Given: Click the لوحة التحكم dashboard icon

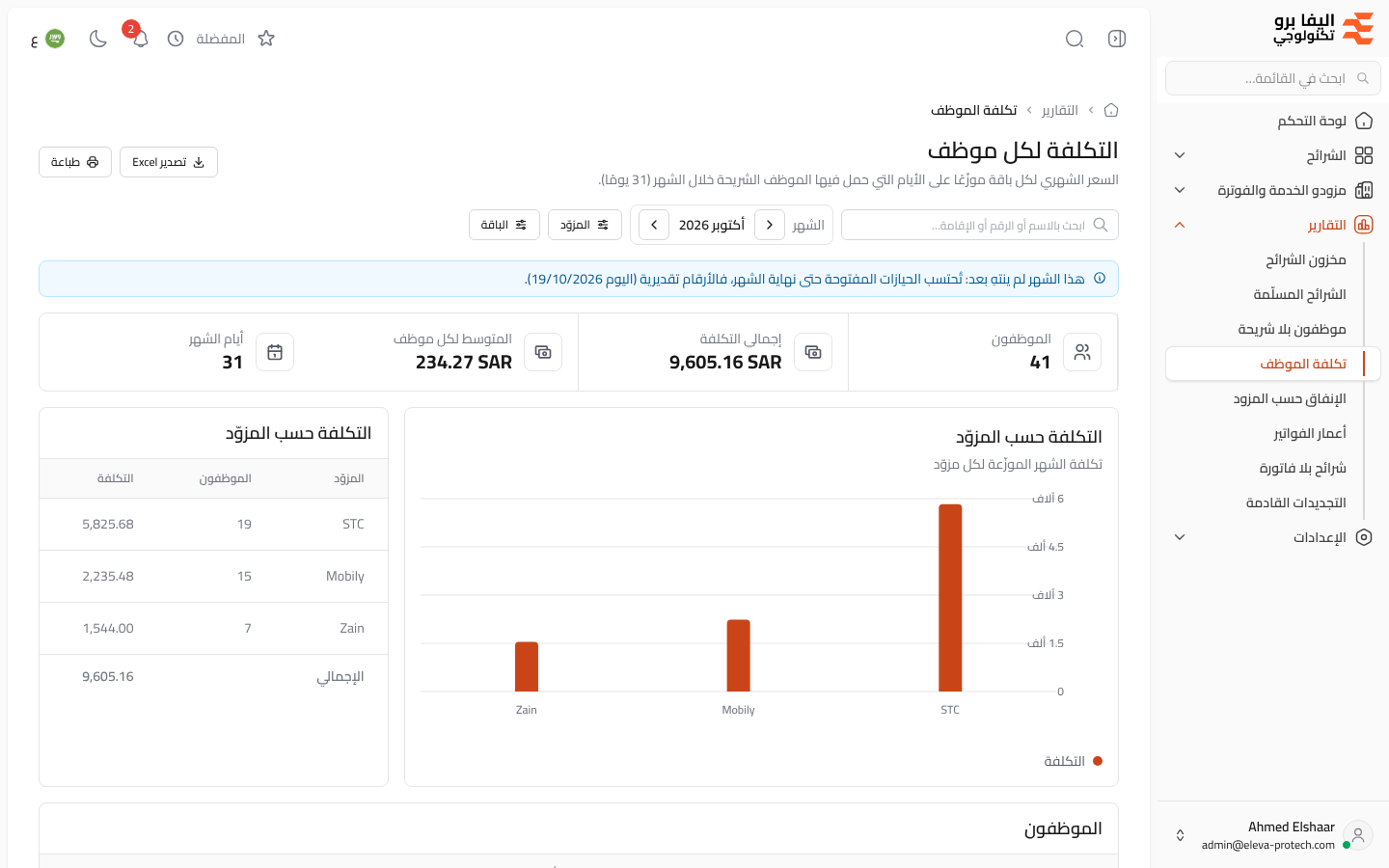Looking at the screenshot, I should coord(1364,121).
